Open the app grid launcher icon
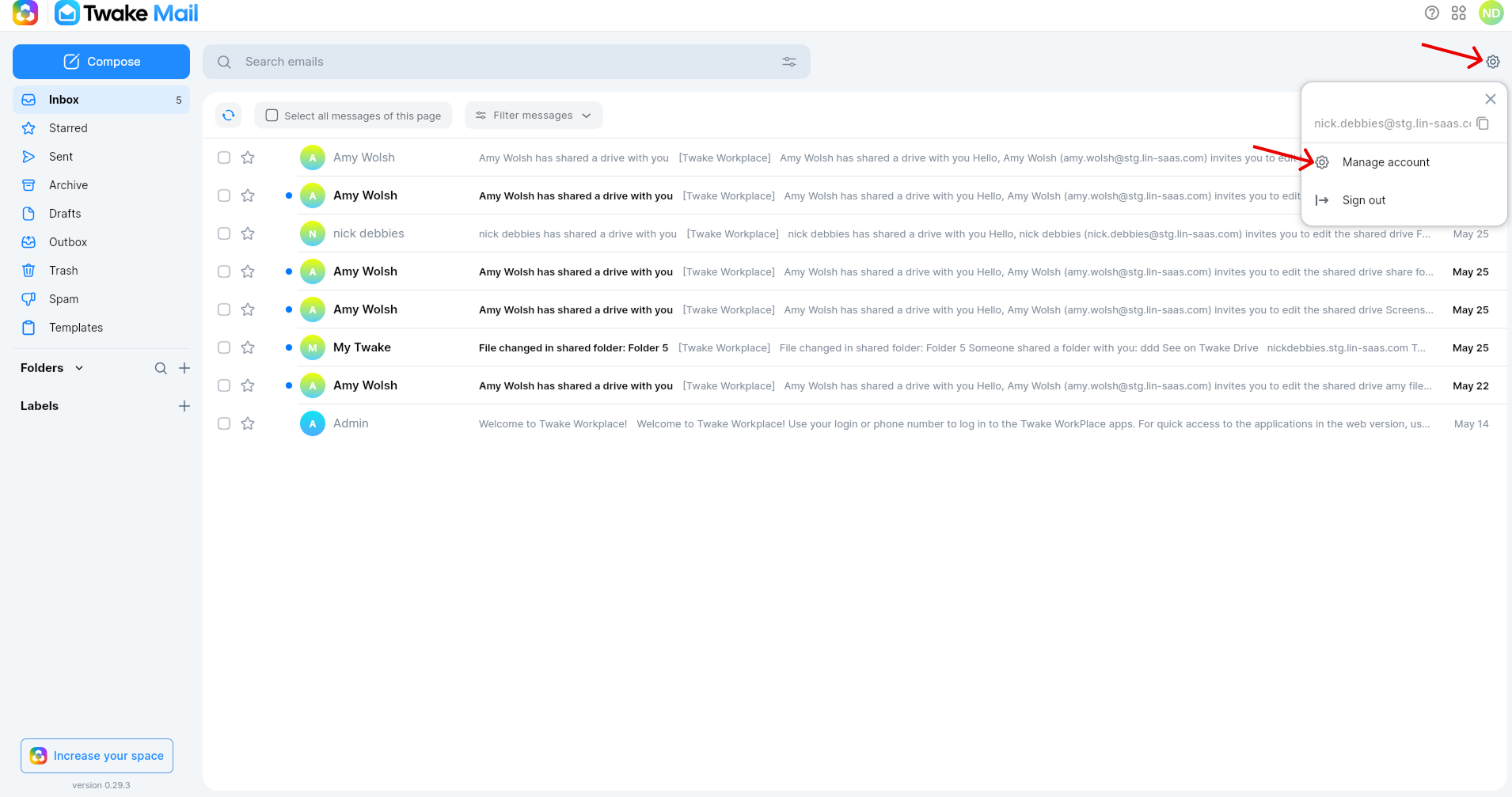The image size is (1512, 797). (x=1458, y=13)
